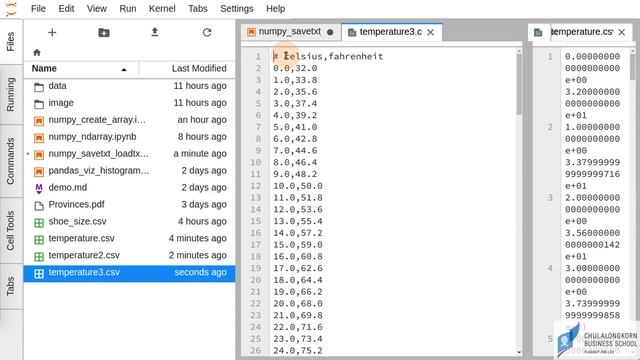Click the image folder icon

39,104
